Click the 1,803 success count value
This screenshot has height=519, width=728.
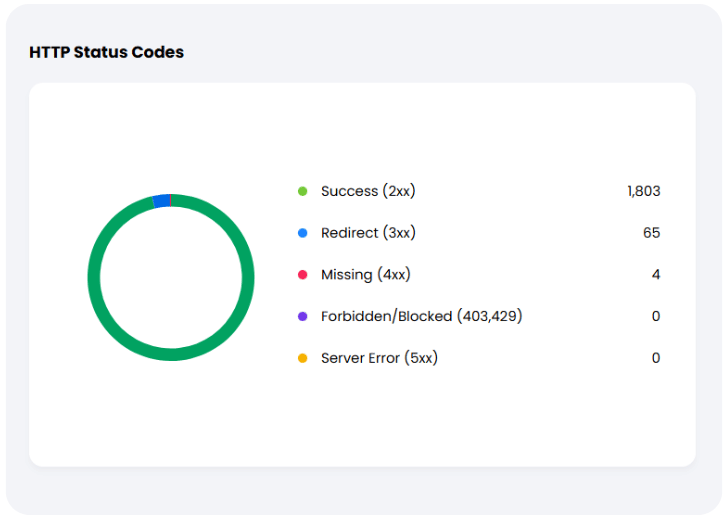tap(644, 191)
